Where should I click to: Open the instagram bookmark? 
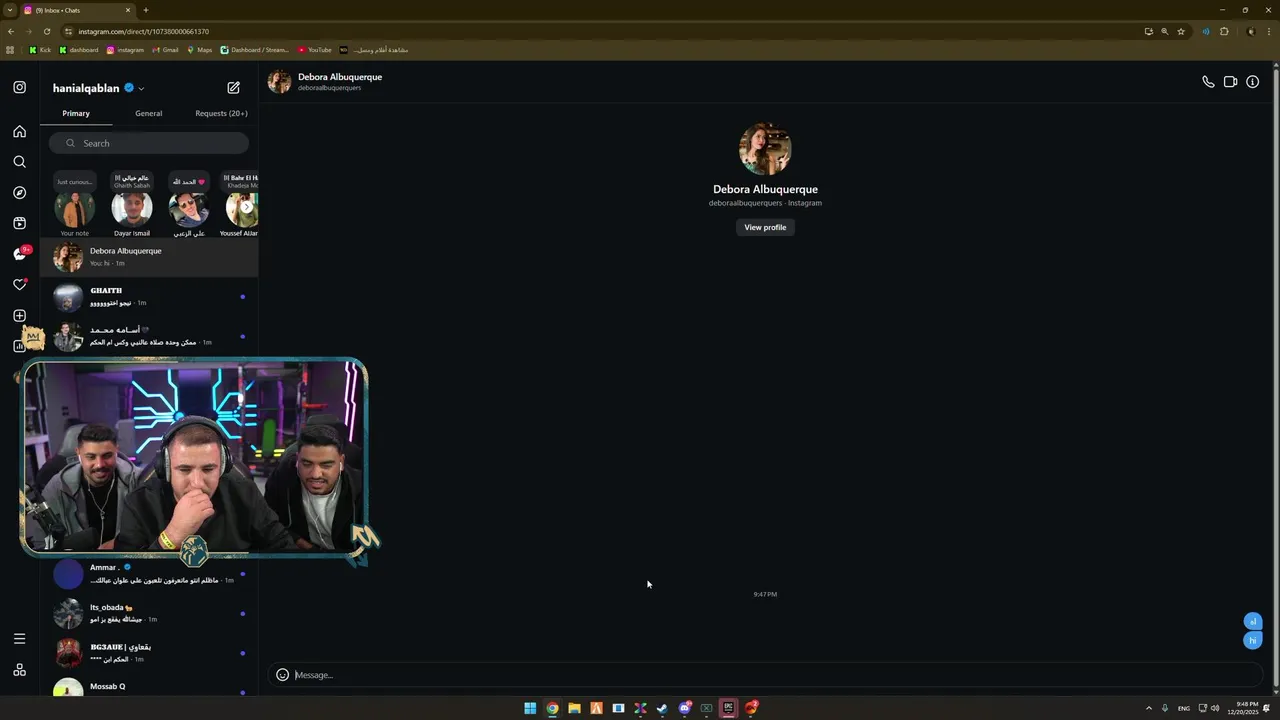tap(125, 50)
